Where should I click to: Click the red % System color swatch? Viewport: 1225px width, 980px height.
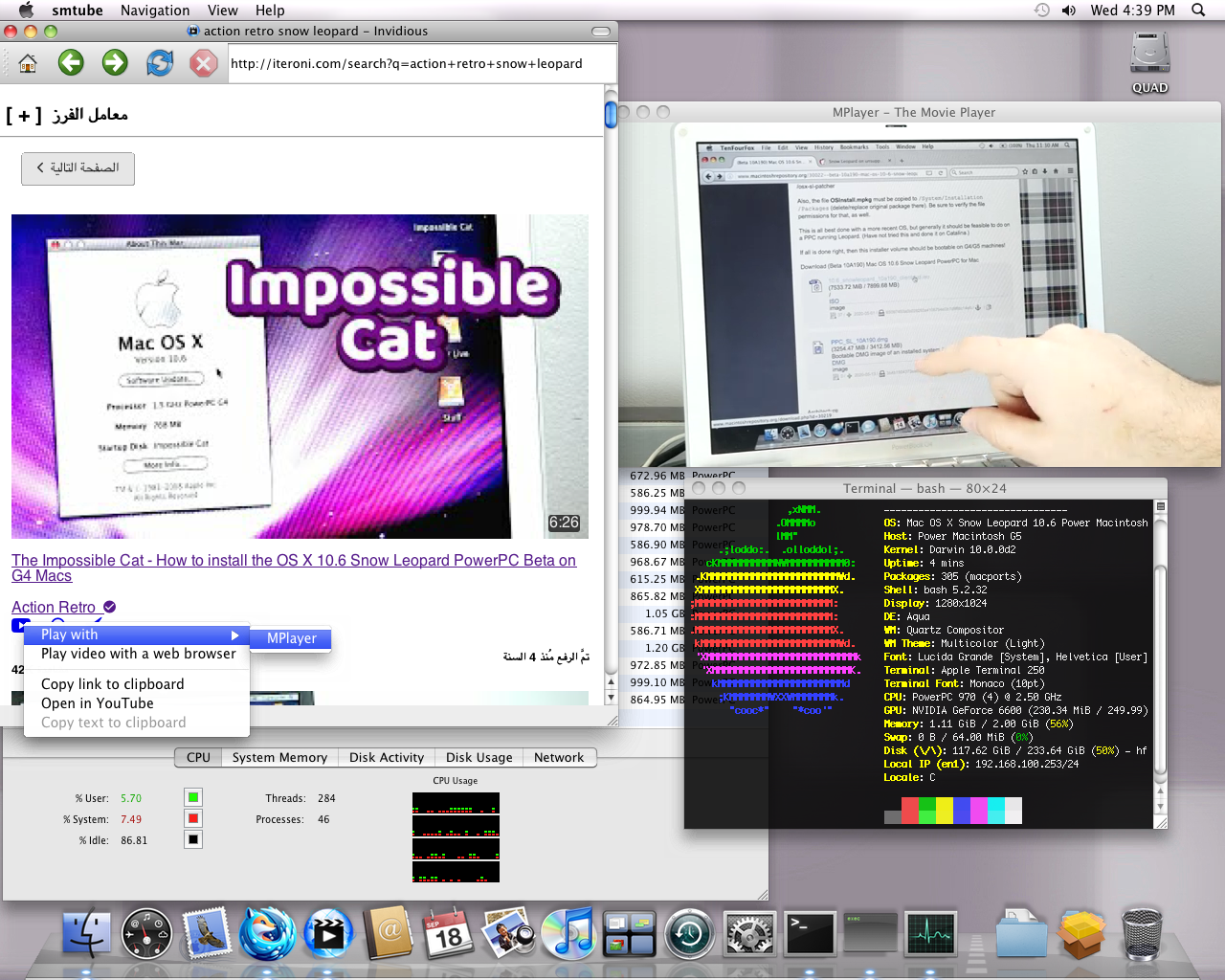click(193, 818)
